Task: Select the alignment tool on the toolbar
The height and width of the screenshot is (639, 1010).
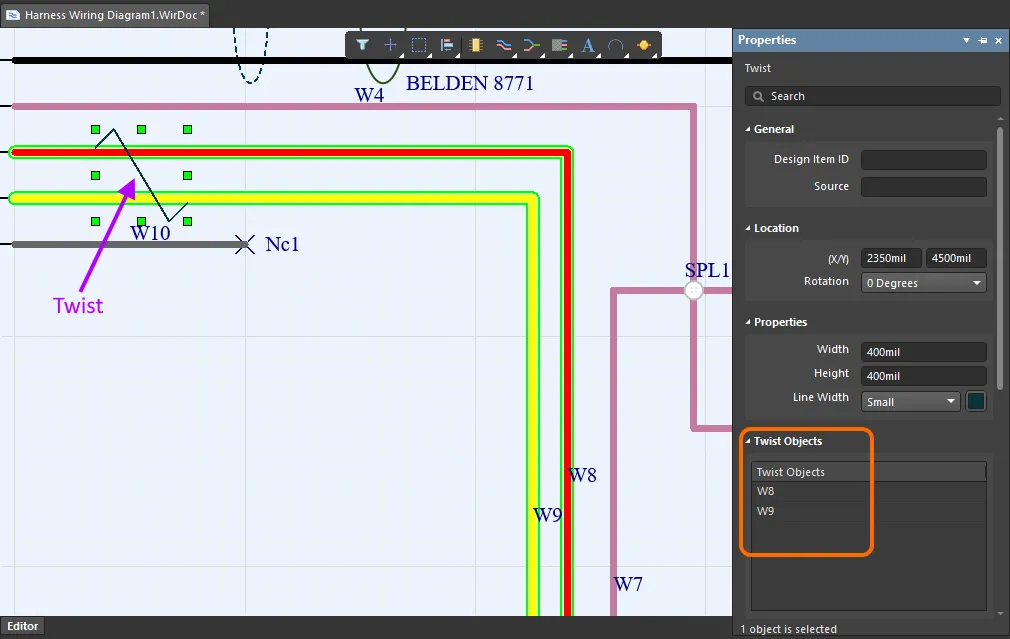Action: coord(447,45)
